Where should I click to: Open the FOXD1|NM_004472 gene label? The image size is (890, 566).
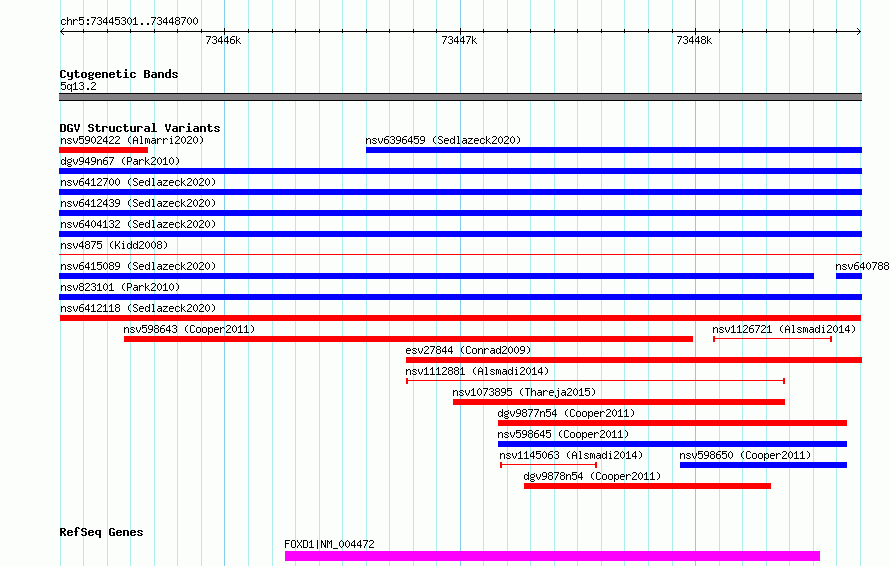[x=329, y=544]
